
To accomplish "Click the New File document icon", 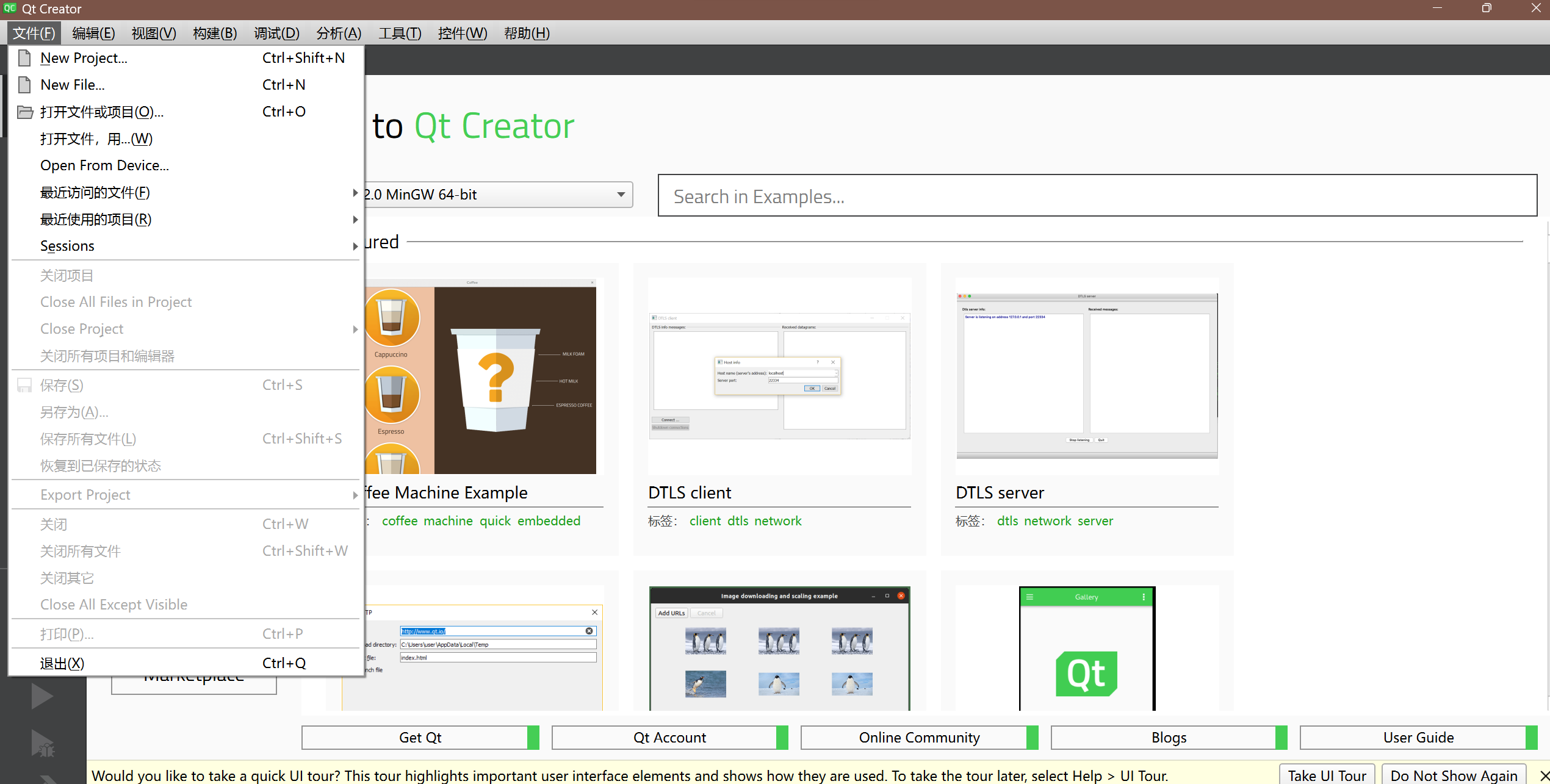I will point(24,85).
